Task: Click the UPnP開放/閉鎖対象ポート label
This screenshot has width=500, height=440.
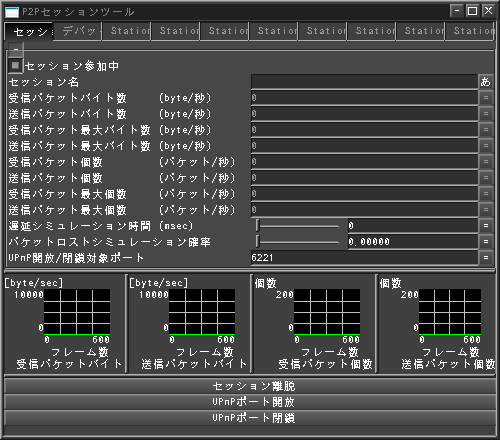Action: click(76, 258)
